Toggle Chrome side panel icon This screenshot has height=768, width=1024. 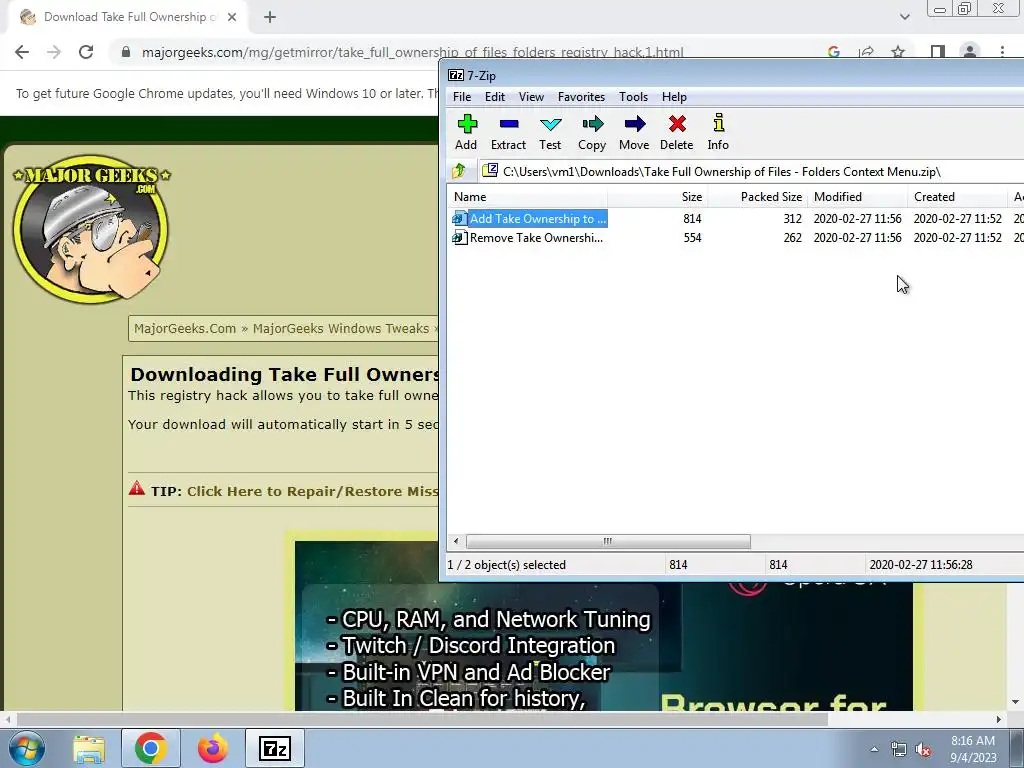point(938,52)
